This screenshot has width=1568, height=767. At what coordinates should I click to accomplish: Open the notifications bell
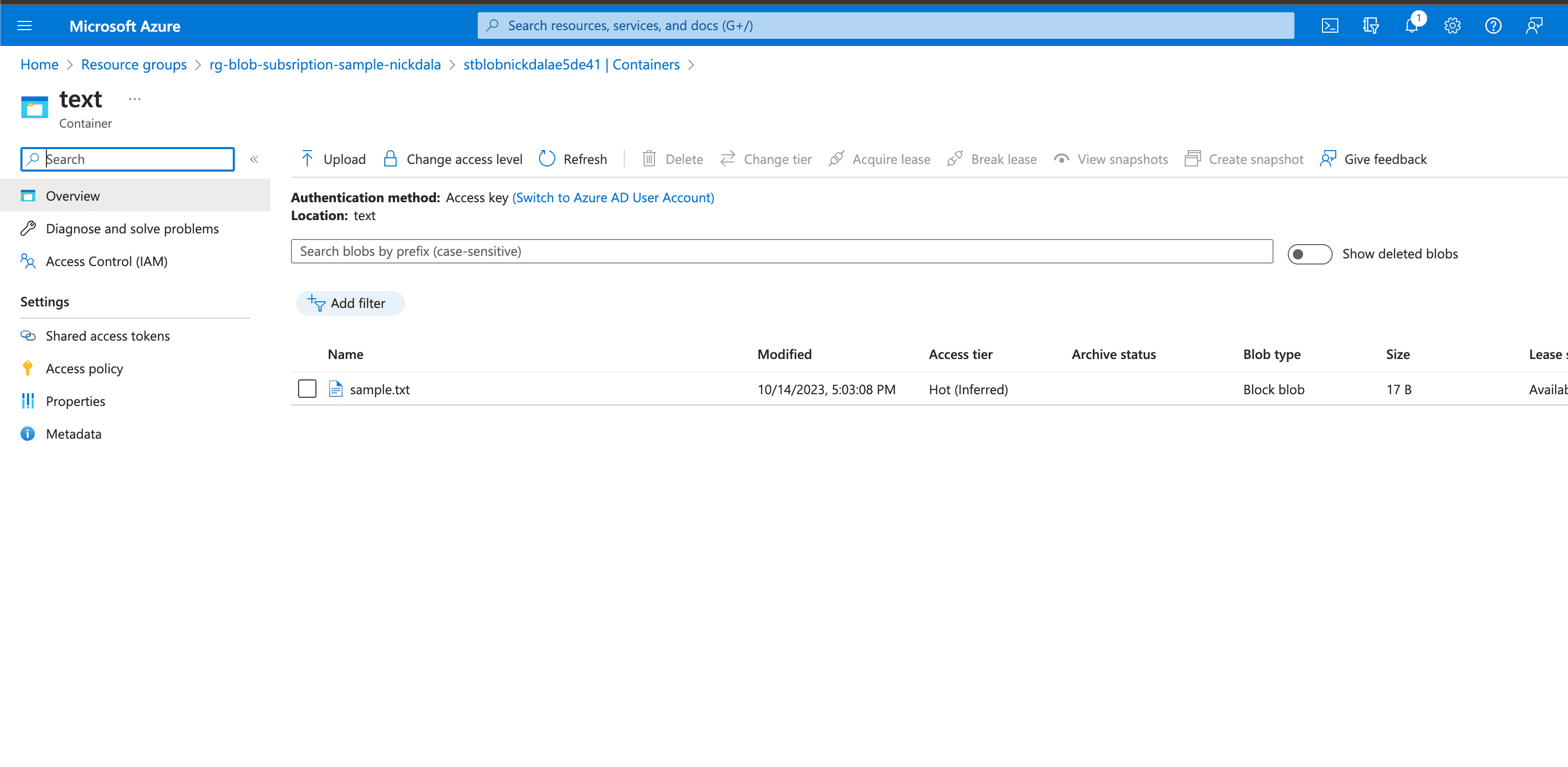click(1412, 26)
